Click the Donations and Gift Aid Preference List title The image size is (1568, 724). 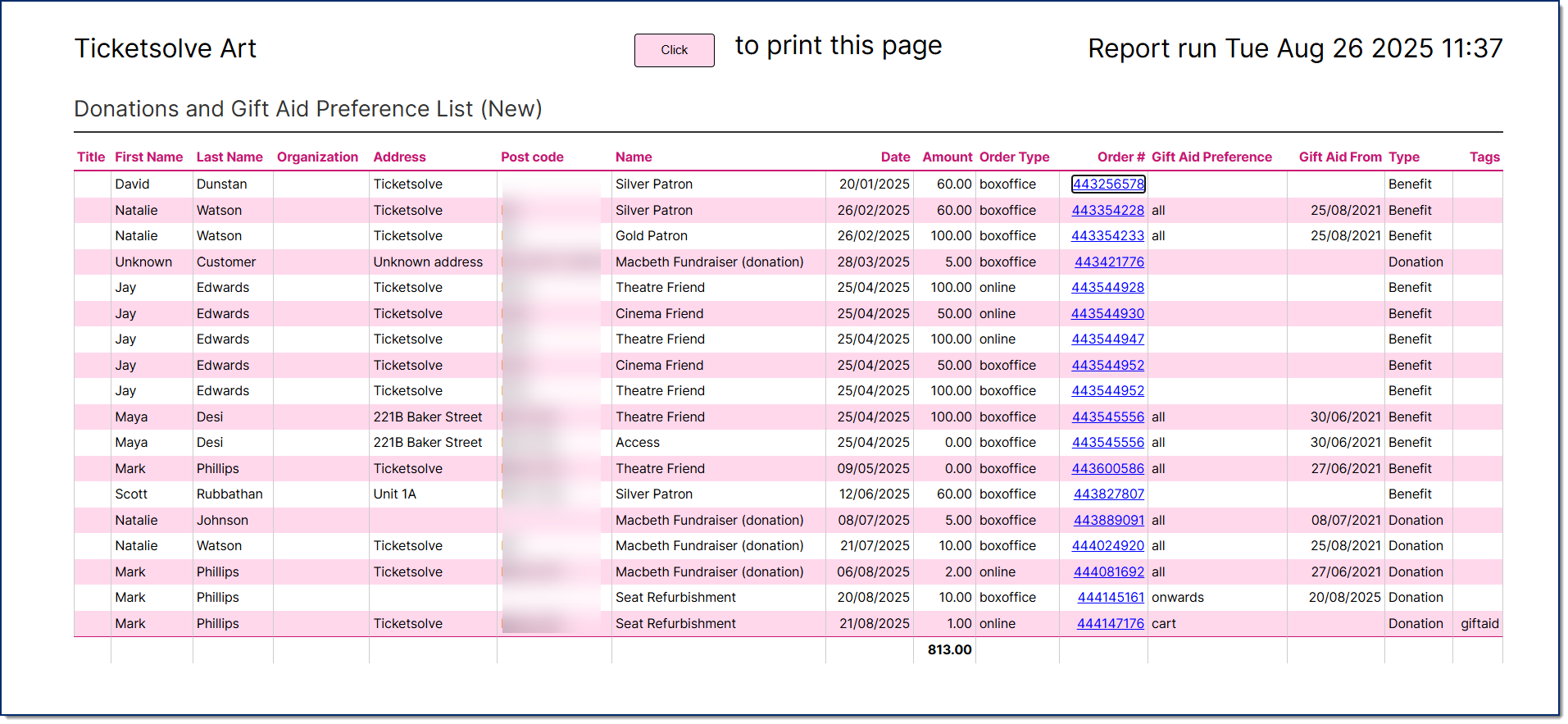pos(308,109)
